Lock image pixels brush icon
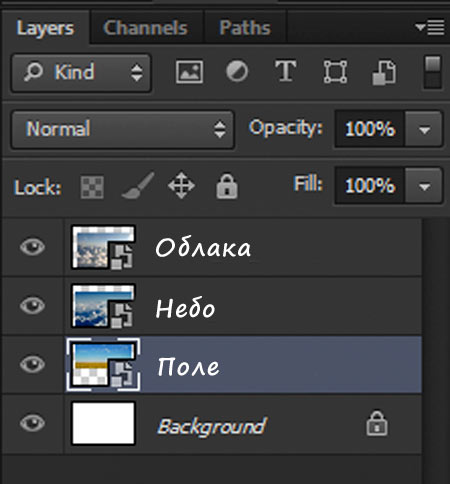Viewport: 450px width, 484px height. tap(138, 186)
